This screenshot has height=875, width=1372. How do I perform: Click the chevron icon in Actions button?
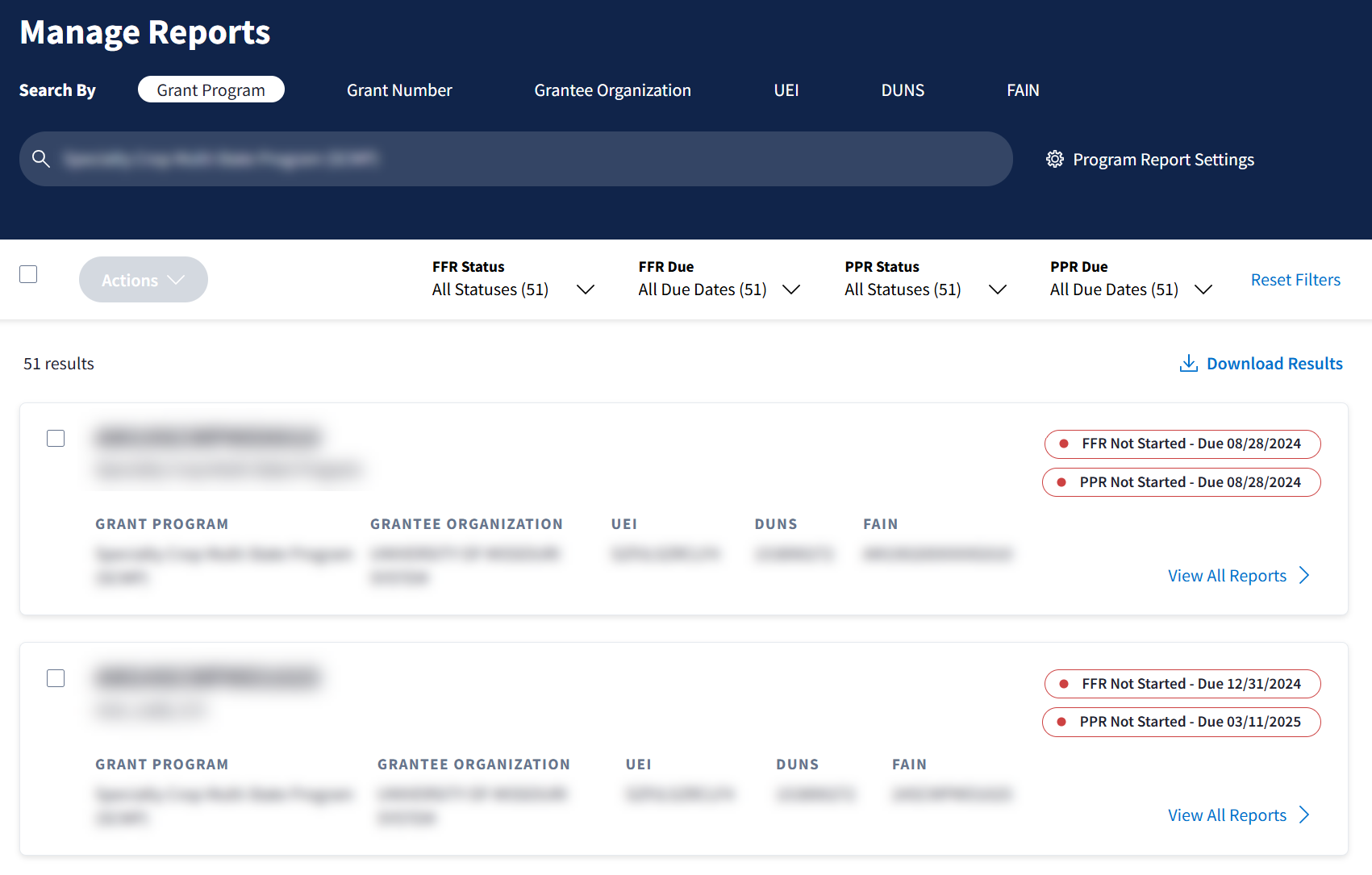(x=176, y=280)
